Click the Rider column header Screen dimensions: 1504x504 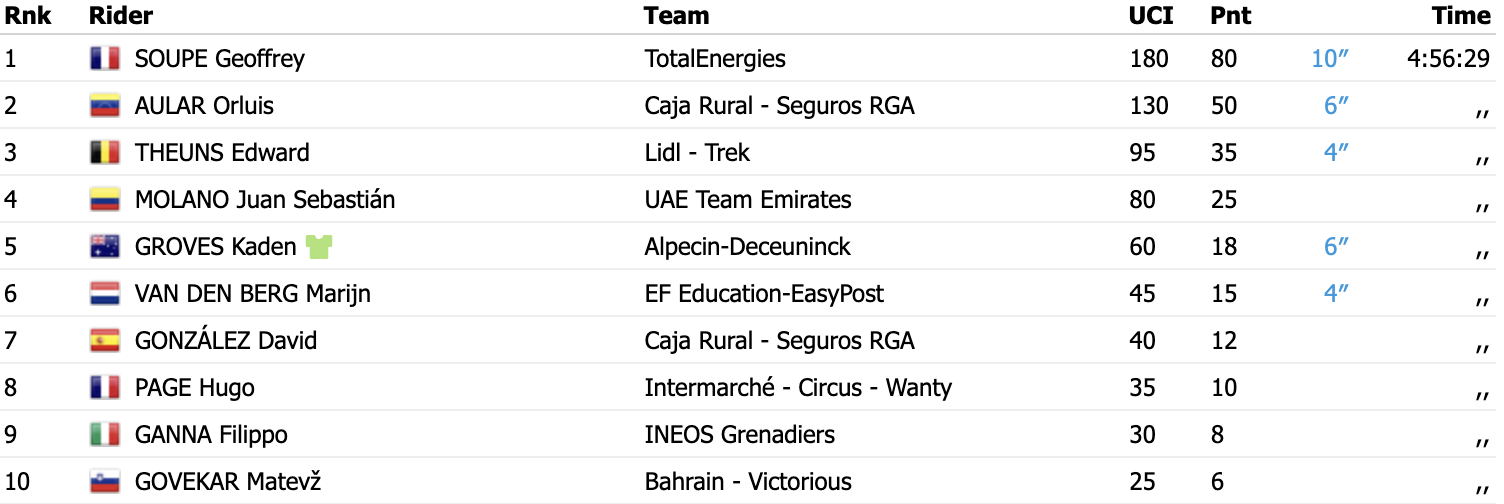121,16
